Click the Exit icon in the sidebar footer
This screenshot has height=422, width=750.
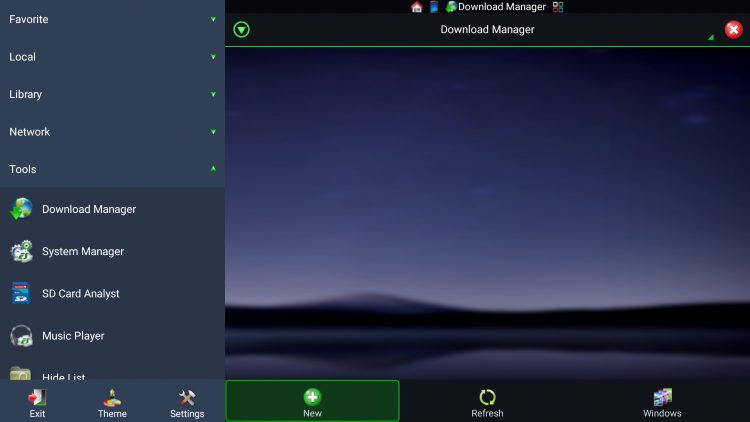(37, 402)
